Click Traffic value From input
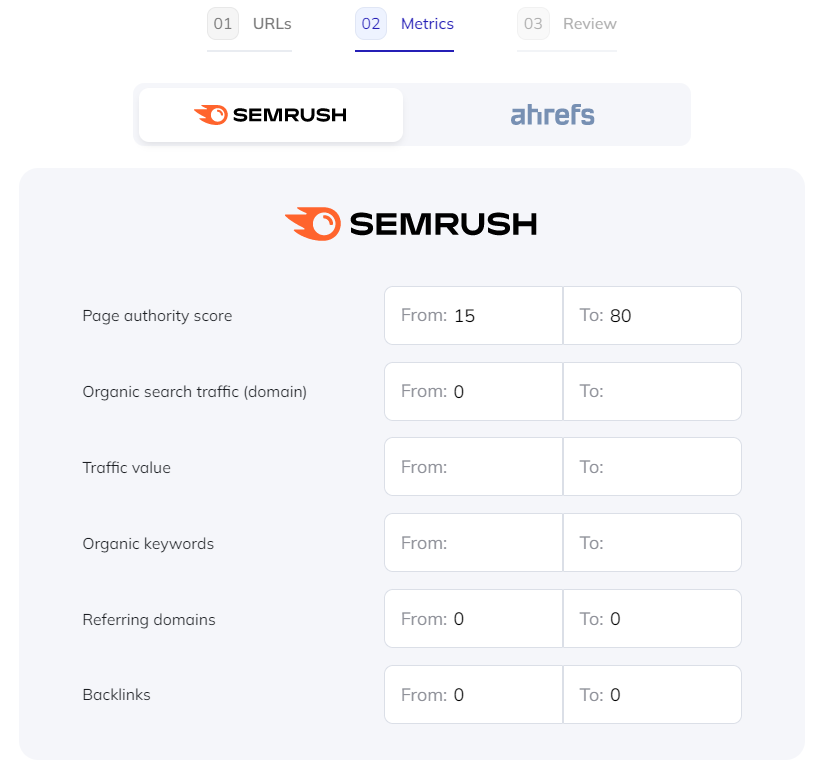The height and width of the screenshot is (779, 825). click(x=474, y=467)
